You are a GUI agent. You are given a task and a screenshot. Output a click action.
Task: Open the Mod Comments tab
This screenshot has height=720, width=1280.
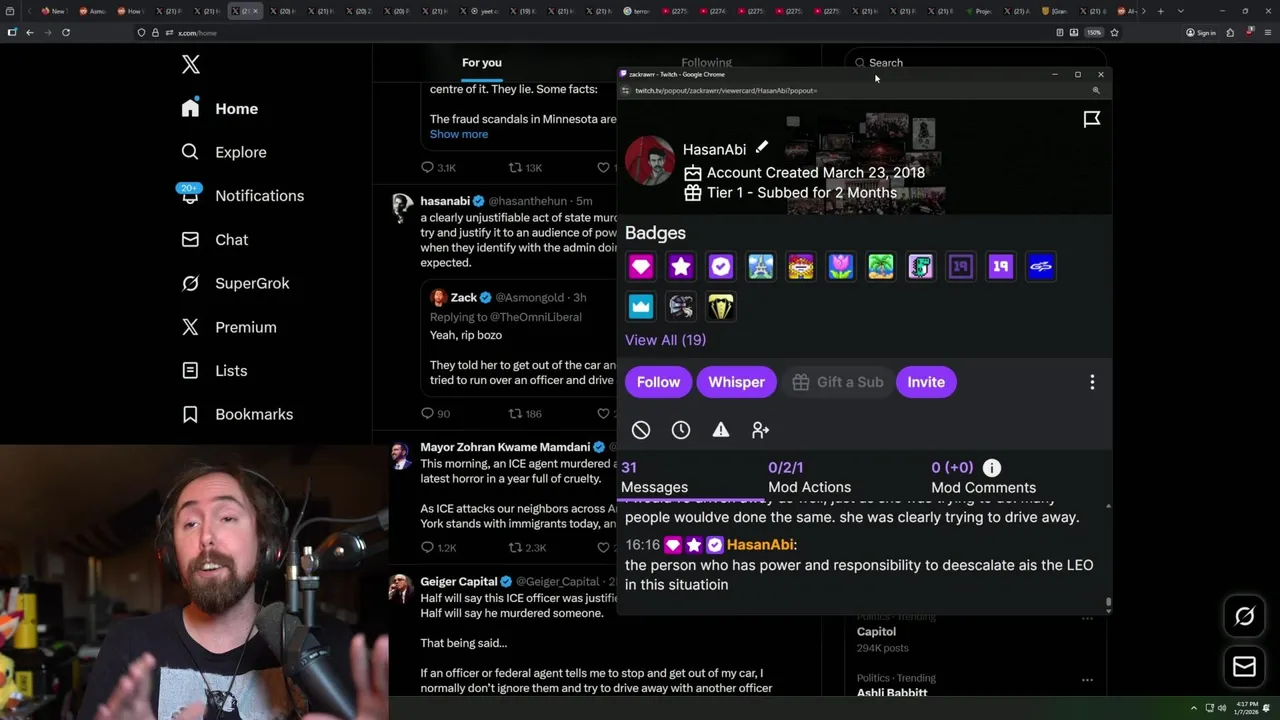pos(983,477)
